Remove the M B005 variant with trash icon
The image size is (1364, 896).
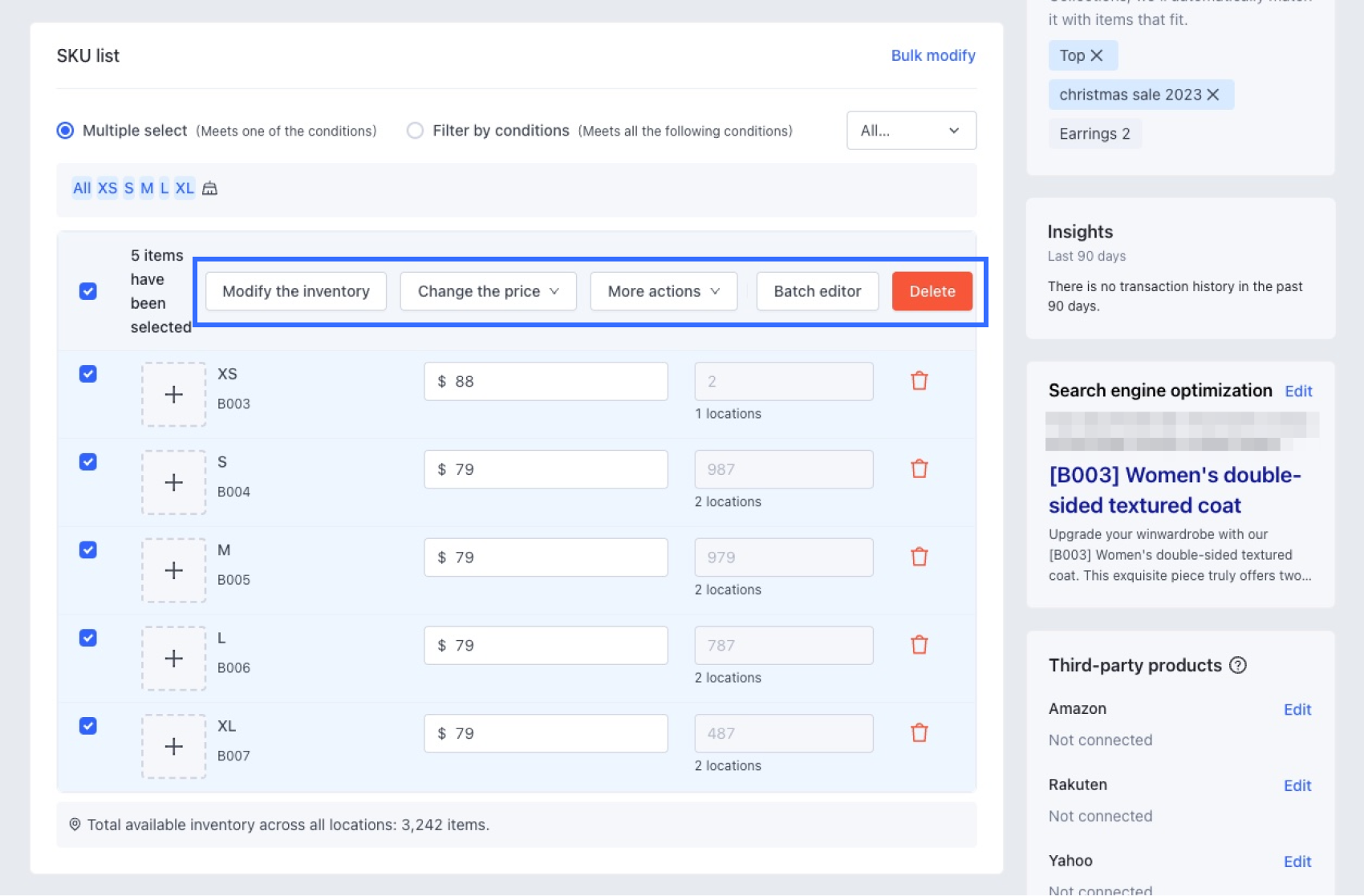(919, 557)
